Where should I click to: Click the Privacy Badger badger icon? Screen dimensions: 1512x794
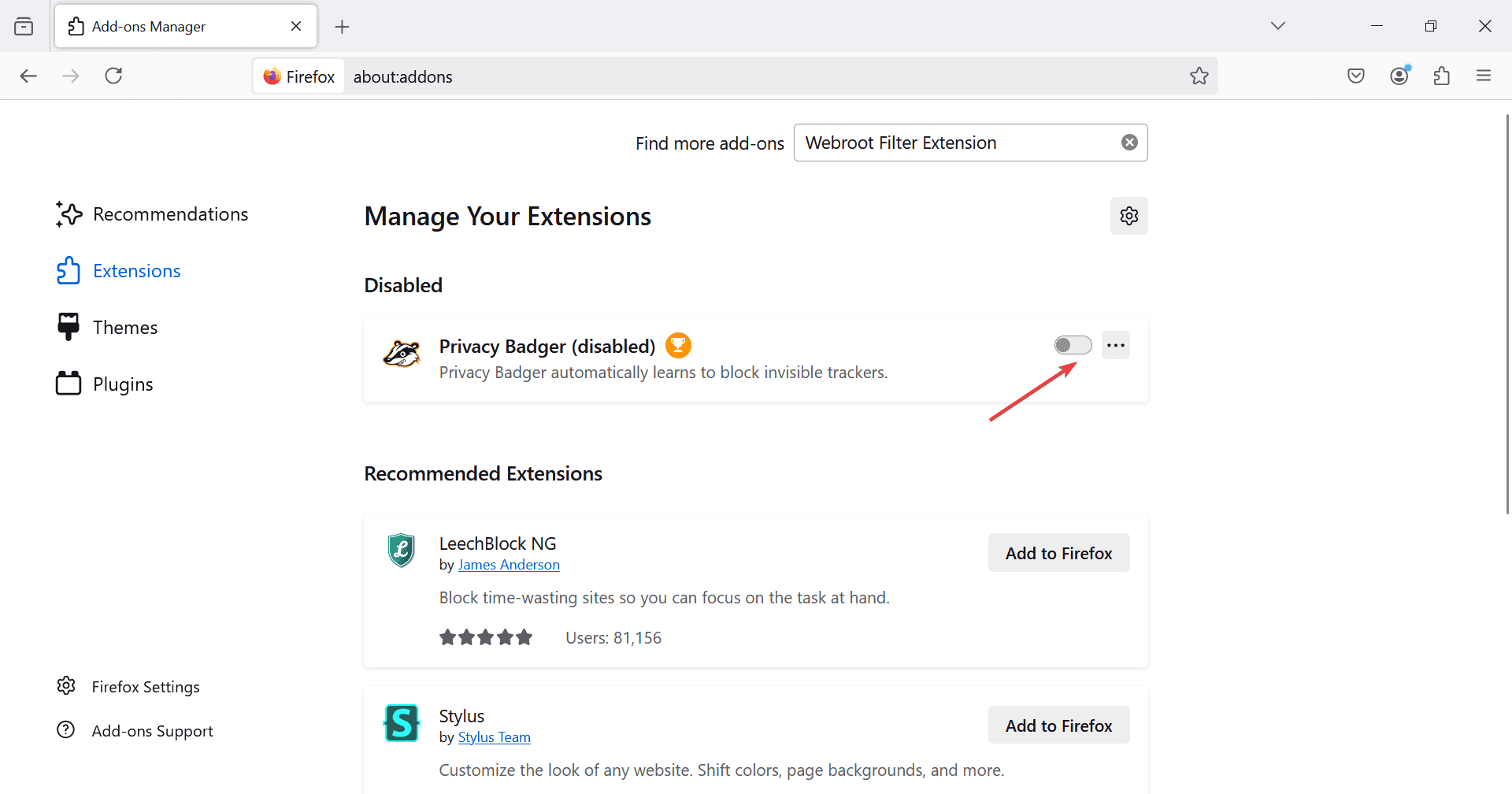[x=402, y=354]
